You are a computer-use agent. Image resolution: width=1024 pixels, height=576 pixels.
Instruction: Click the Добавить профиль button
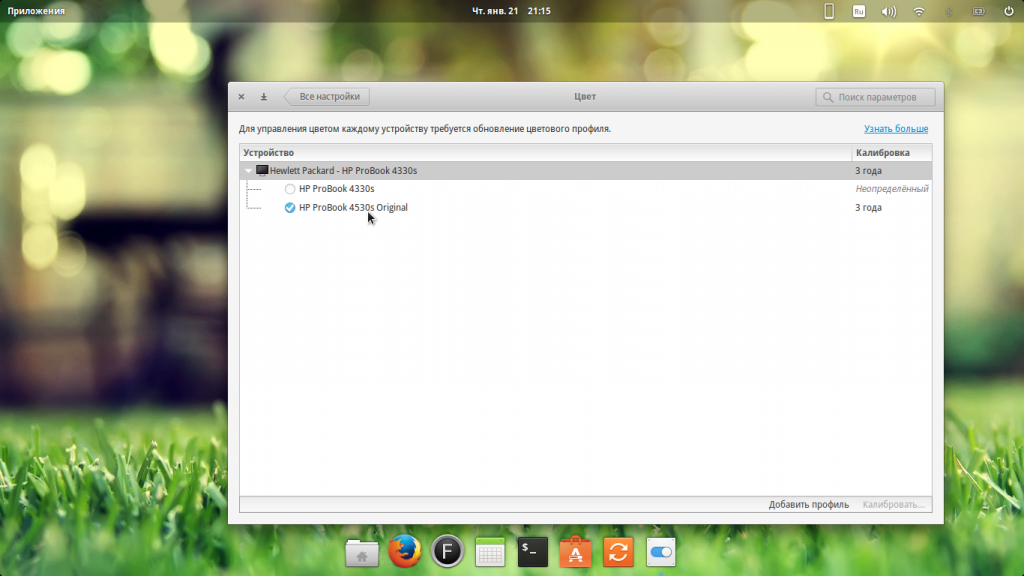[x=808, y=504]
